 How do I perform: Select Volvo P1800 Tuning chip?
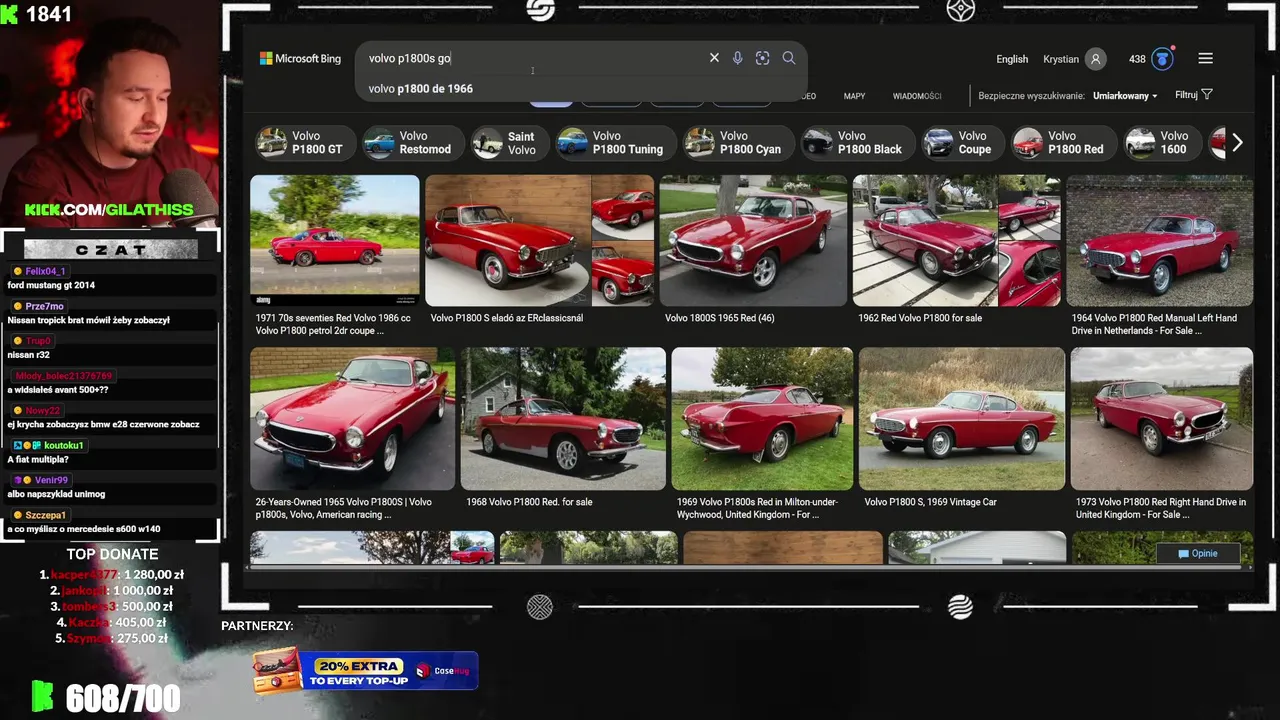point(615,143)
